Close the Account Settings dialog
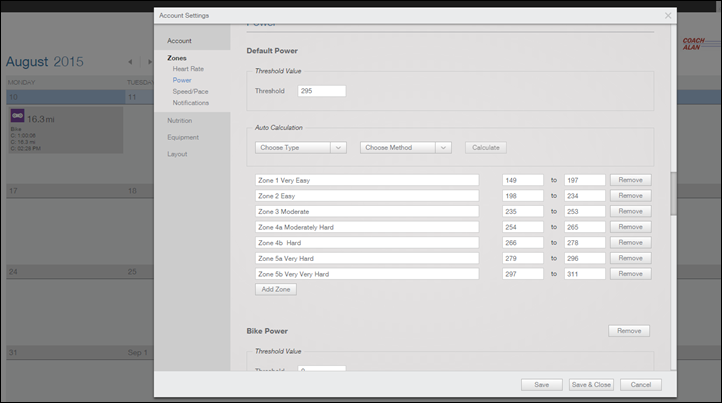722x403 pixels. click(668, 16)
